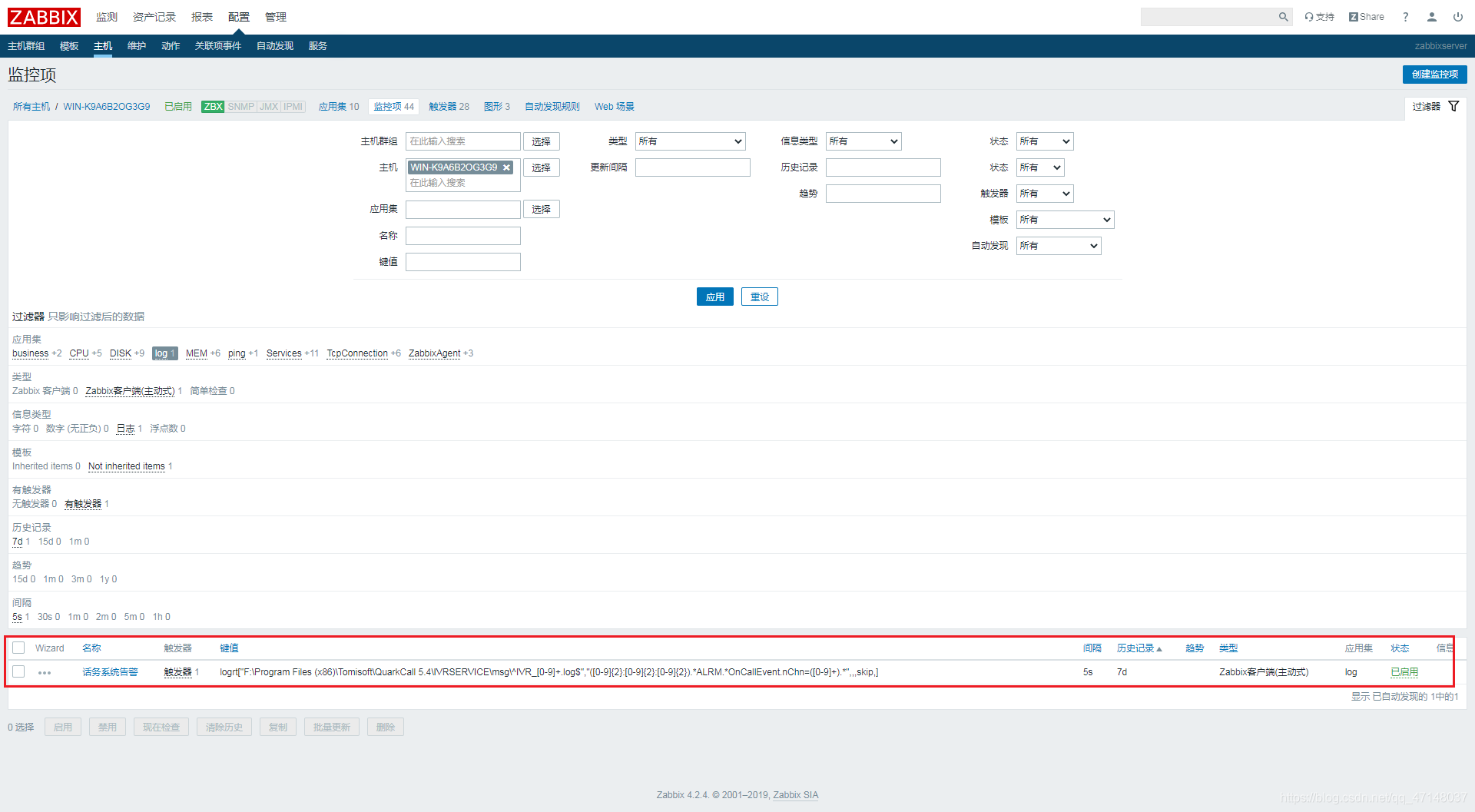Screen dimensions: 1475x812
Task: Open the 自动发现 filter dropdown
Action: point(1059,246)
